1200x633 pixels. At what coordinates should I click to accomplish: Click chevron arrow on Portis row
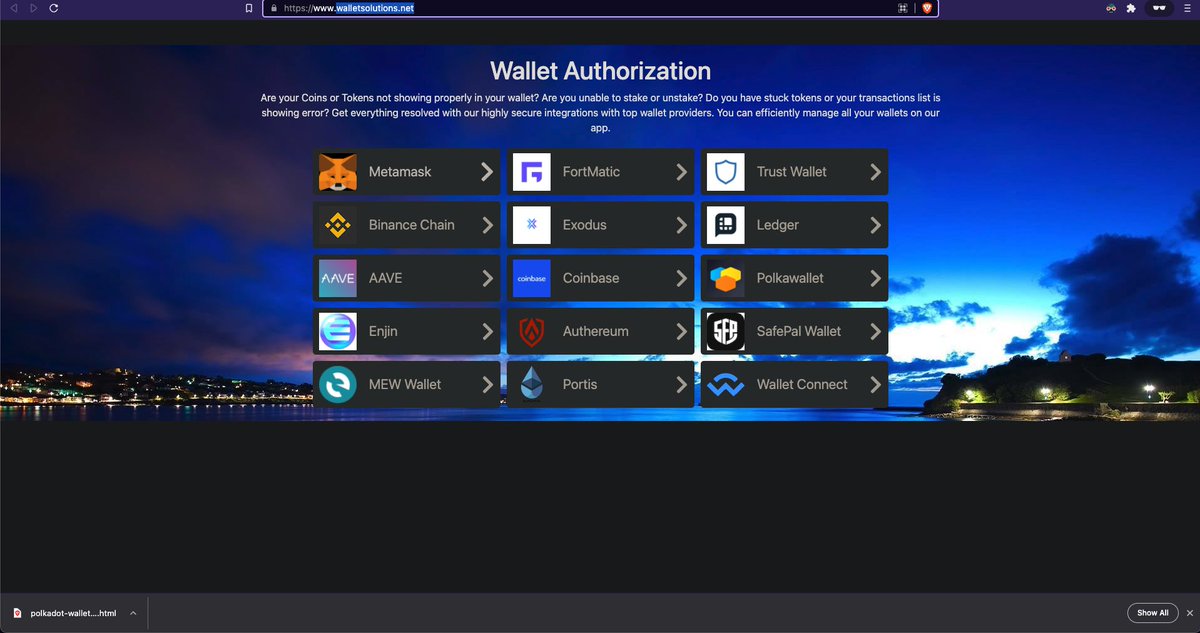[681, 384]
